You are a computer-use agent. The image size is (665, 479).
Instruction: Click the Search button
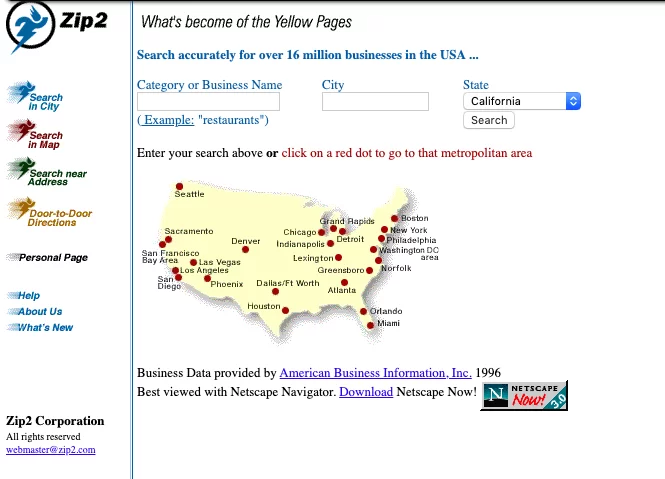pyautogui.click(x=489, y=120)
